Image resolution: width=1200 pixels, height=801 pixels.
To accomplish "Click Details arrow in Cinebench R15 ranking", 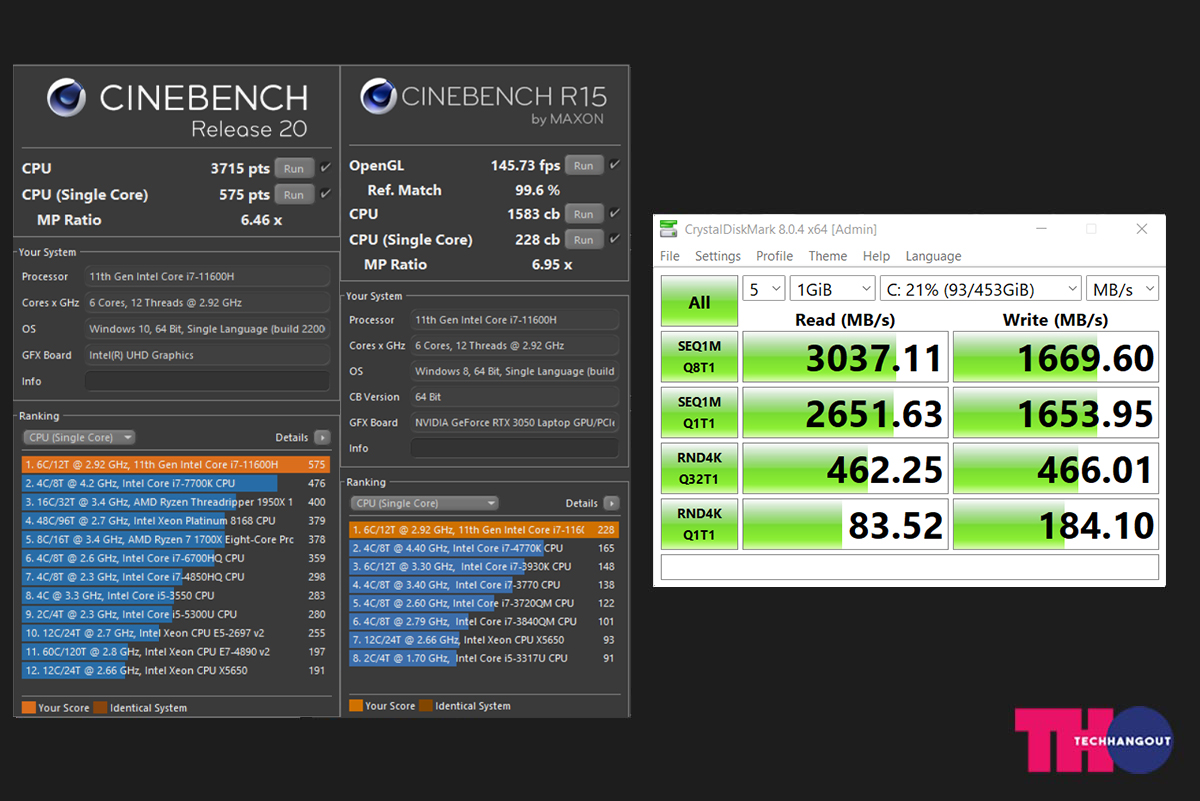I will tap(611, 503).
